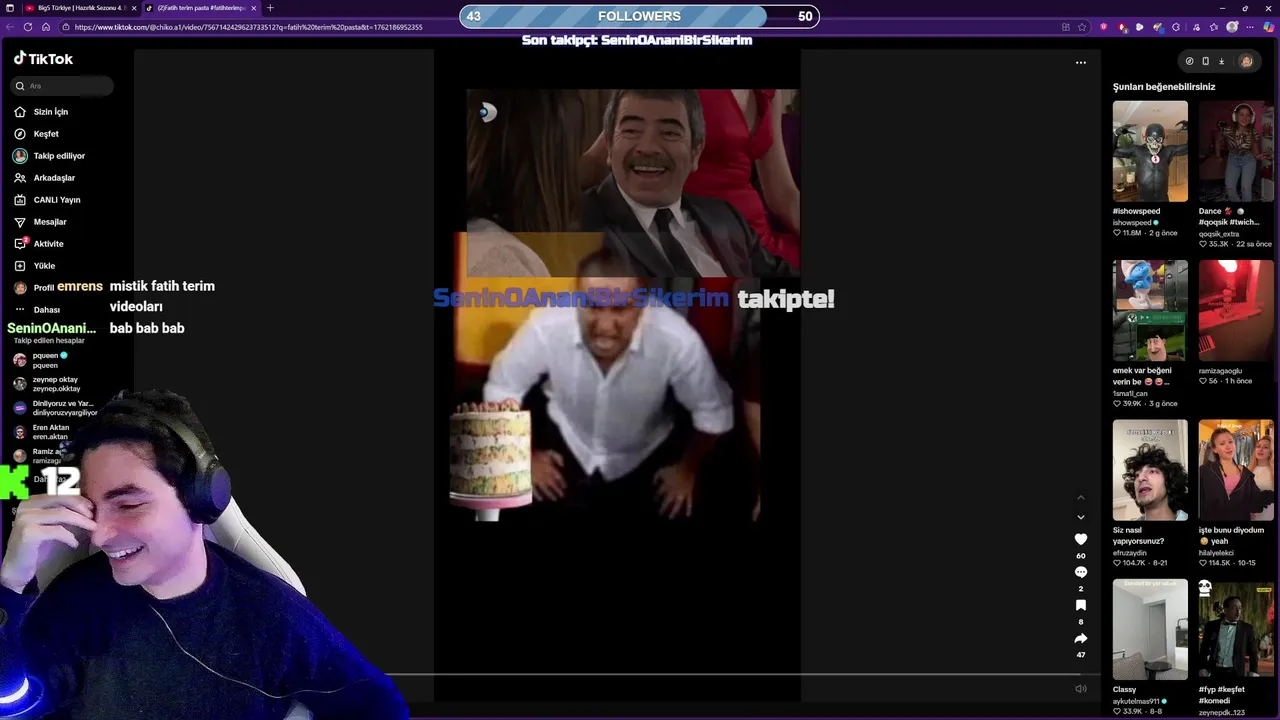This screenshot has height=720, width=1280.
Task: Open the Mesajlar inbox
Action: coord(40,222)
